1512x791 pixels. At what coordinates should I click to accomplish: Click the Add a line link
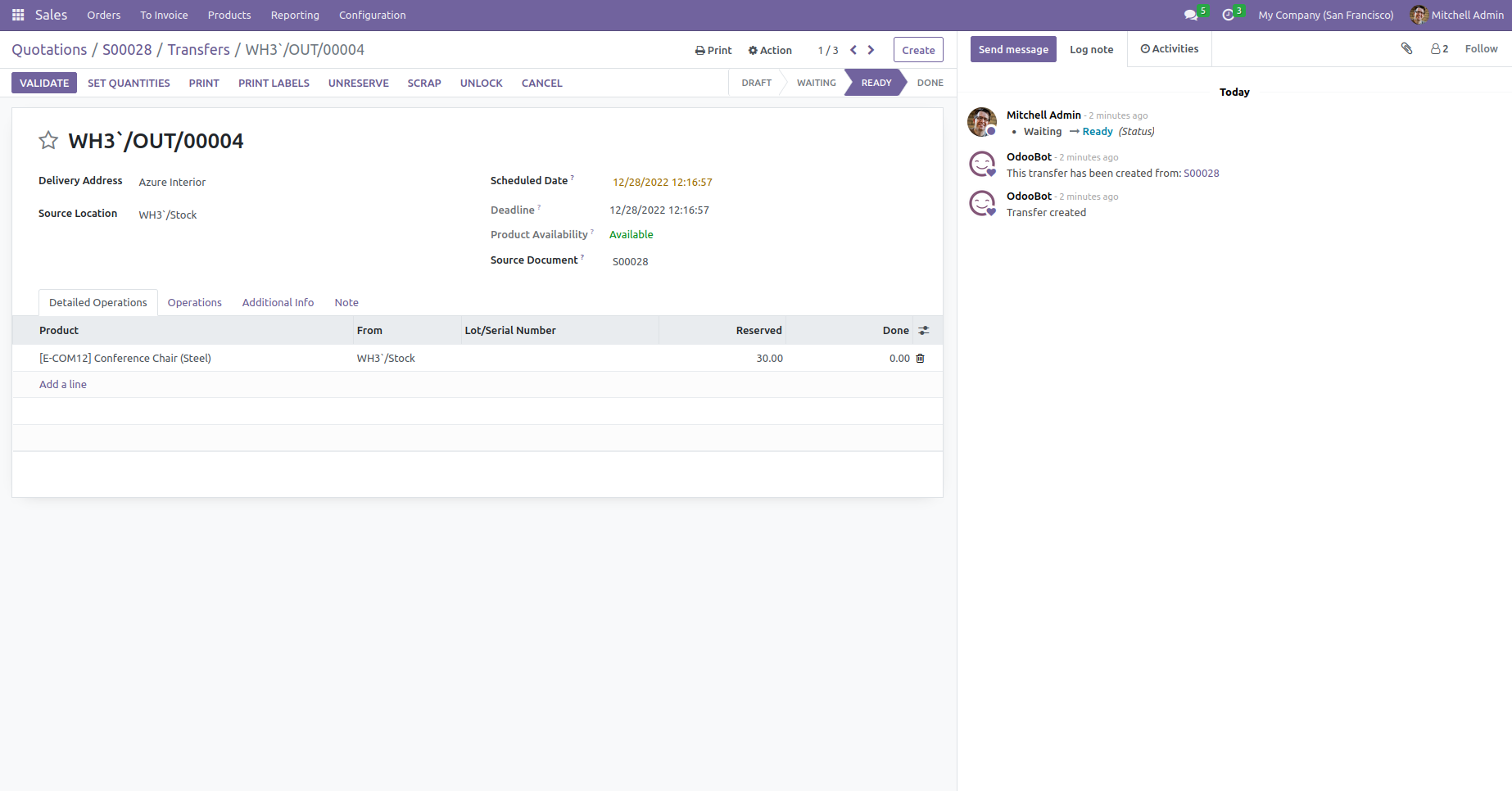point(63,384)
